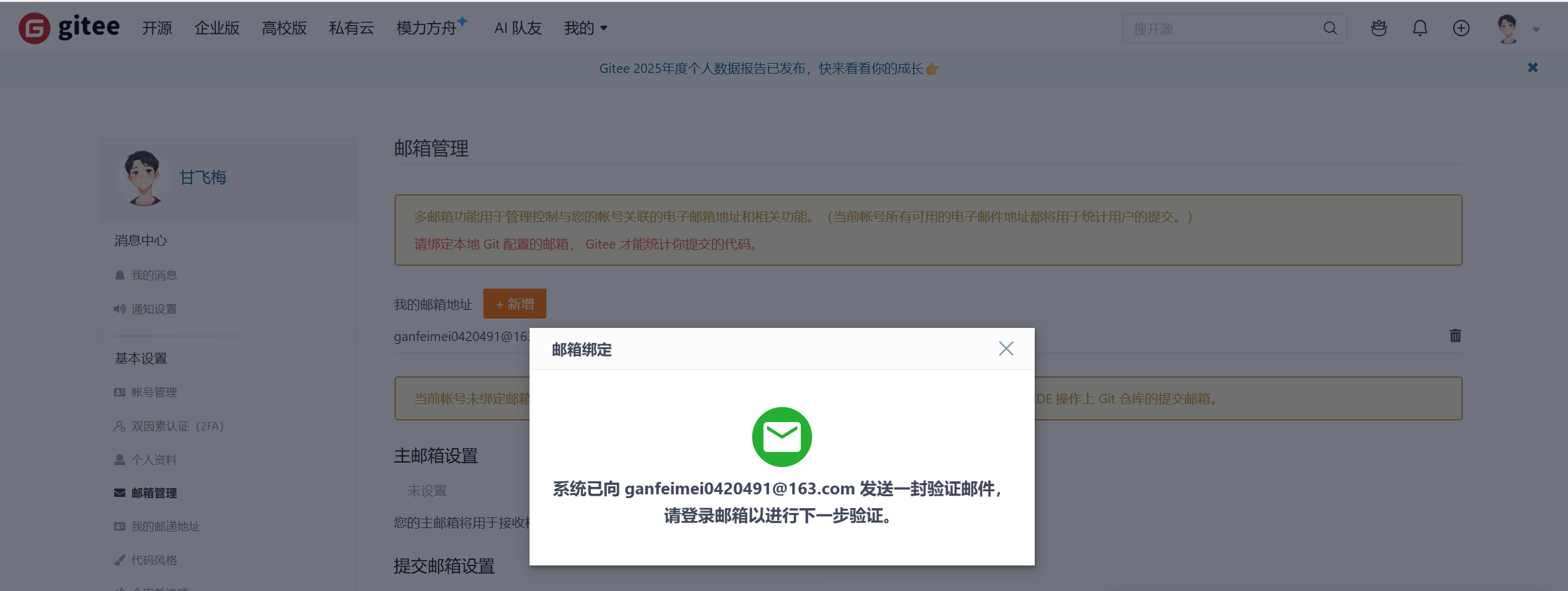Click the + 新增 email button
The width and height of the screenshot is (1568, 591).
point(515,304)
